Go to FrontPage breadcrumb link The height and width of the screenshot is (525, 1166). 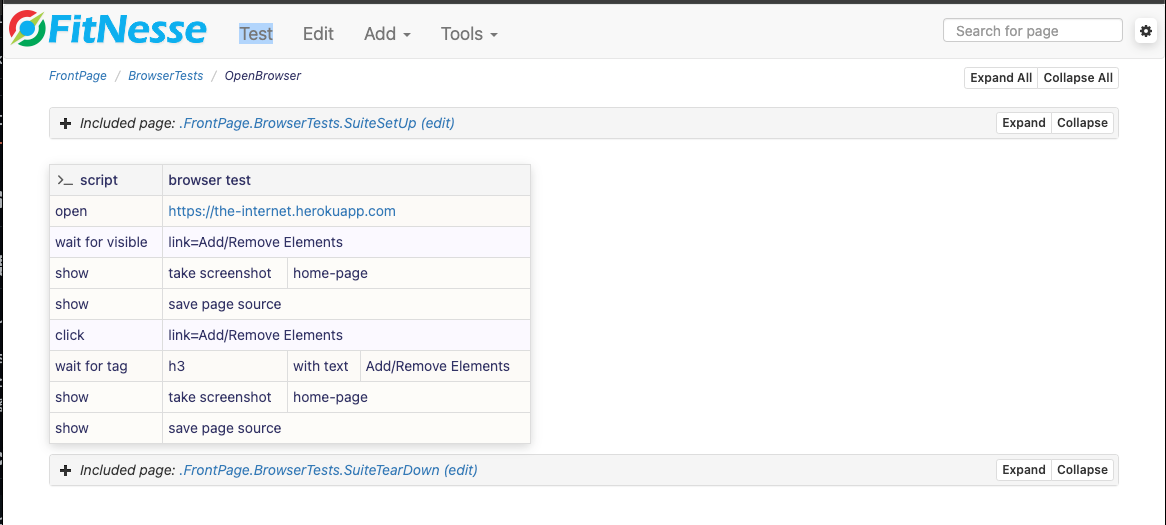tap(78, 76)
